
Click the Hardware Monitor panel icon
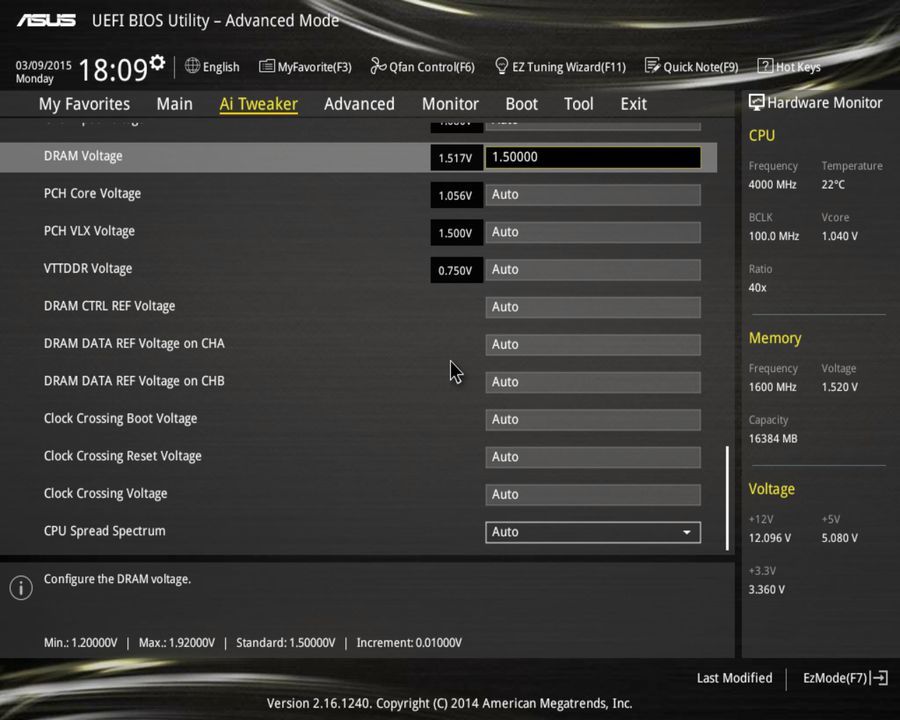(756, 102)
